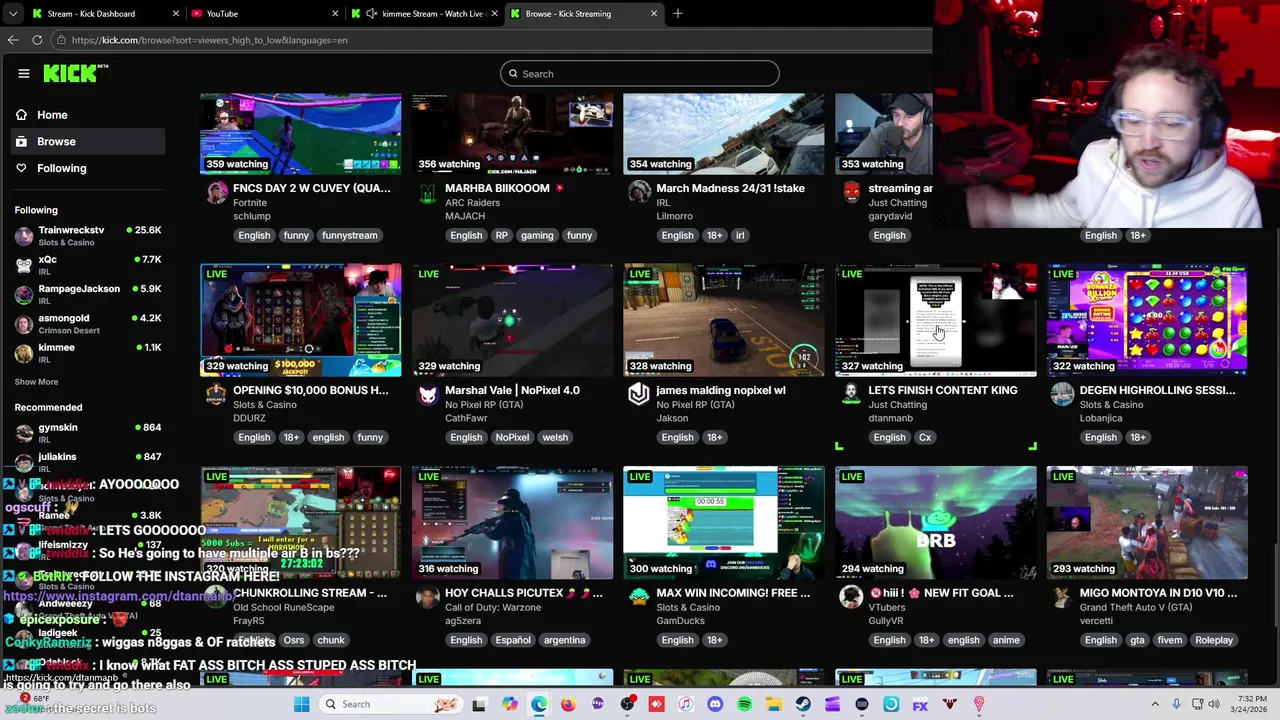This screenshot has height=720, width=1280.
Task: Click DDURZ channel avatar next to stream title
Action: 216,395
